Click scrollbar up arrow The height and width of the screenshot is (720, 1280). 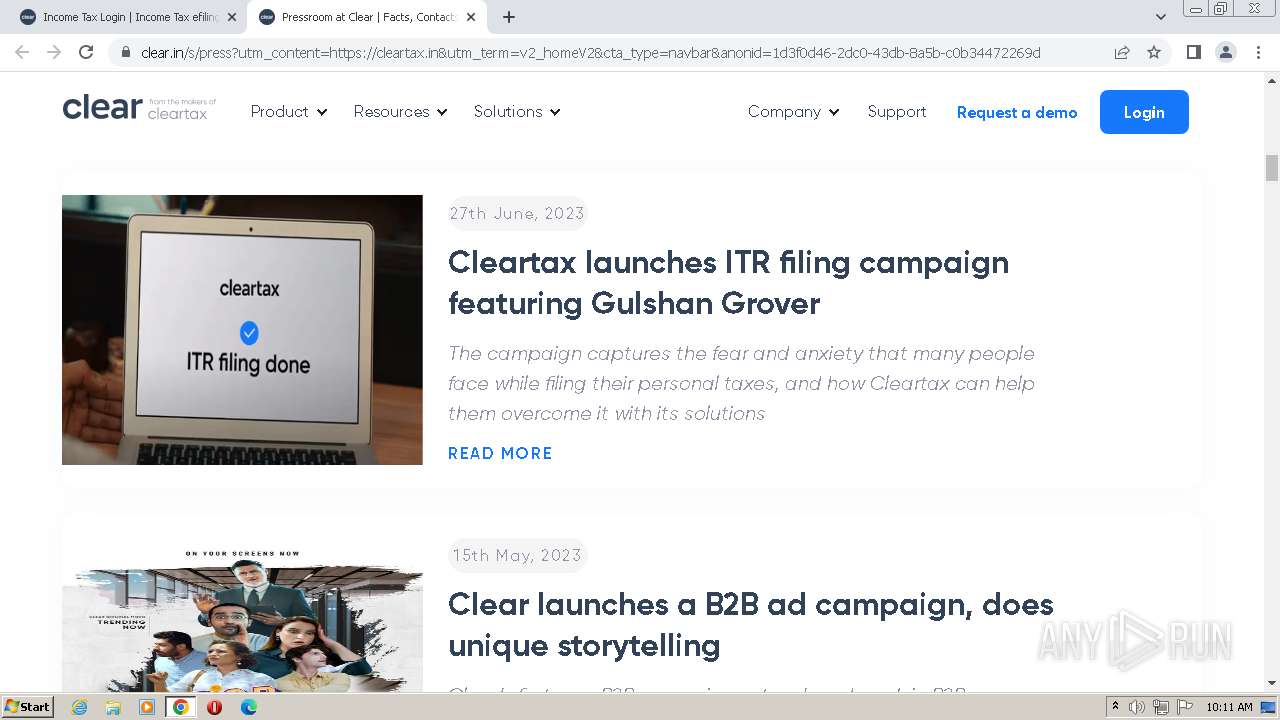[1272, 82]
